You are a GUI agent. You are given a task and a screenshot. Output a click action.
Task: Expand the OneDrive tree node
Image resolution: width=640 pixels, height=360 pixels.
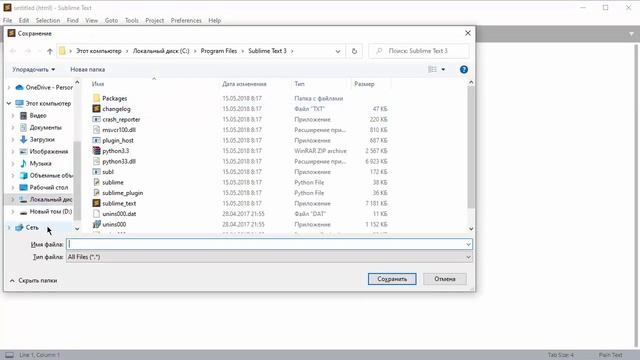pyautogui.click(x=9, y=87)
